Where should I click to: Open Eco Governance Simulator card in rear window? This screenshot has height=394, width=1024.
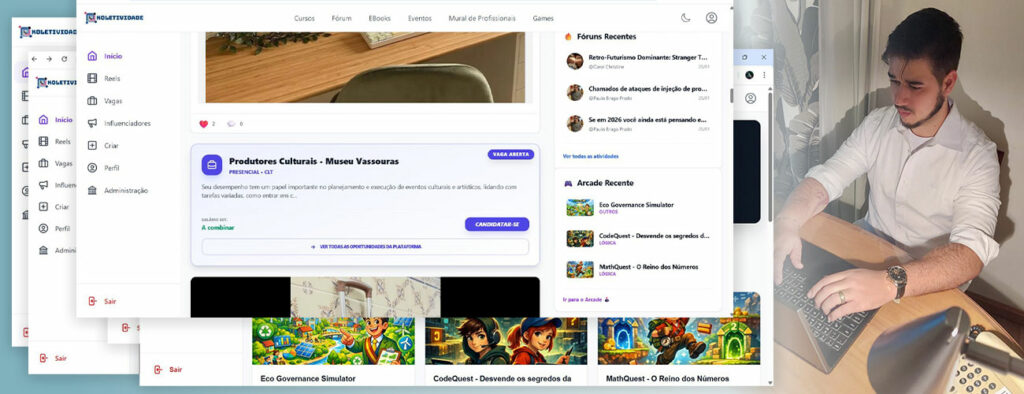(x=333, y=352)
